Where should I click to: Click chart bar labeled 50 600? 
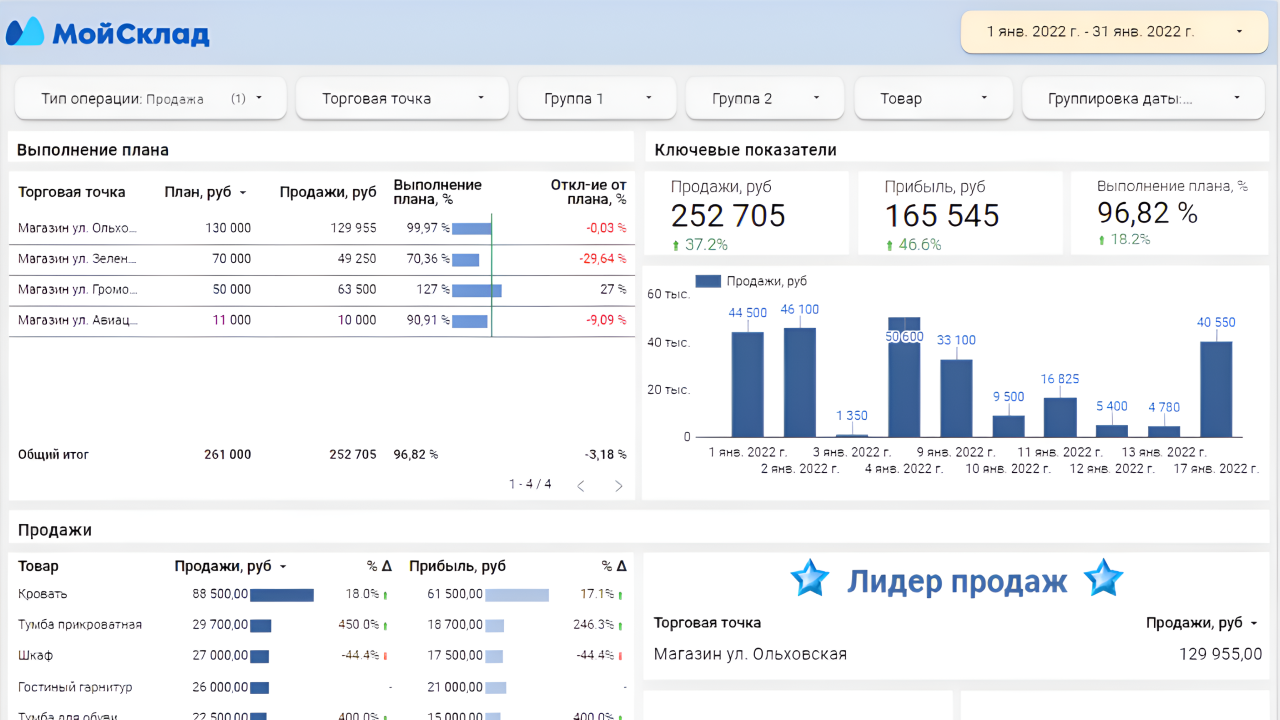click(904, 377)
